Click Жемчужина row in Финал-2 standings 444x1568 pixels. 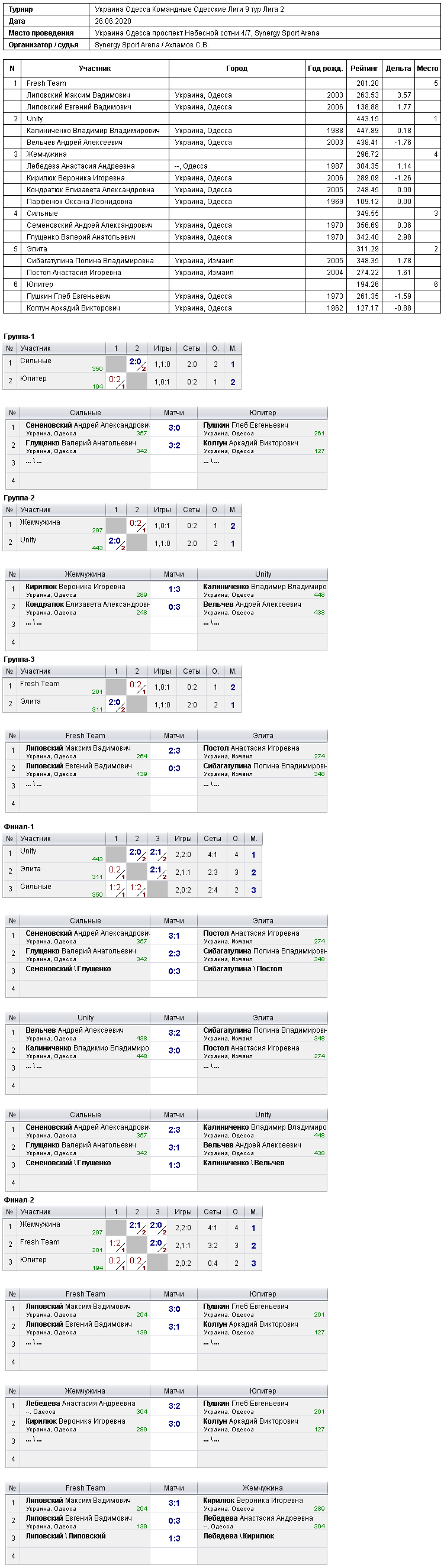132,1228
